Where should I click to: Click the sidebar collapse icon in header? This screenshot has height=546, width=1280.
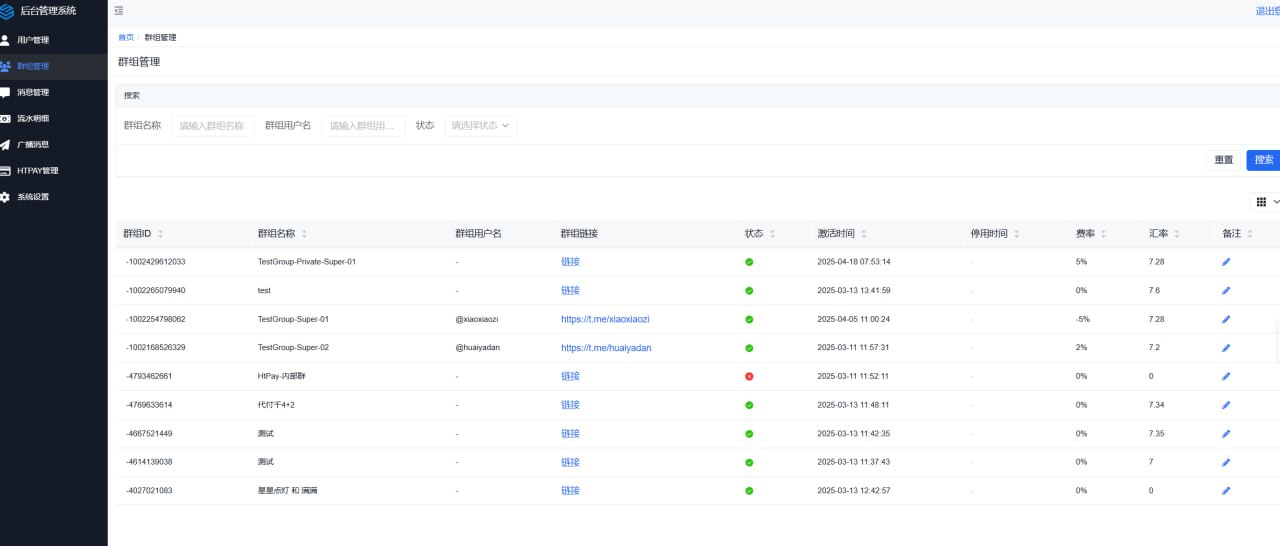point(119,11)
